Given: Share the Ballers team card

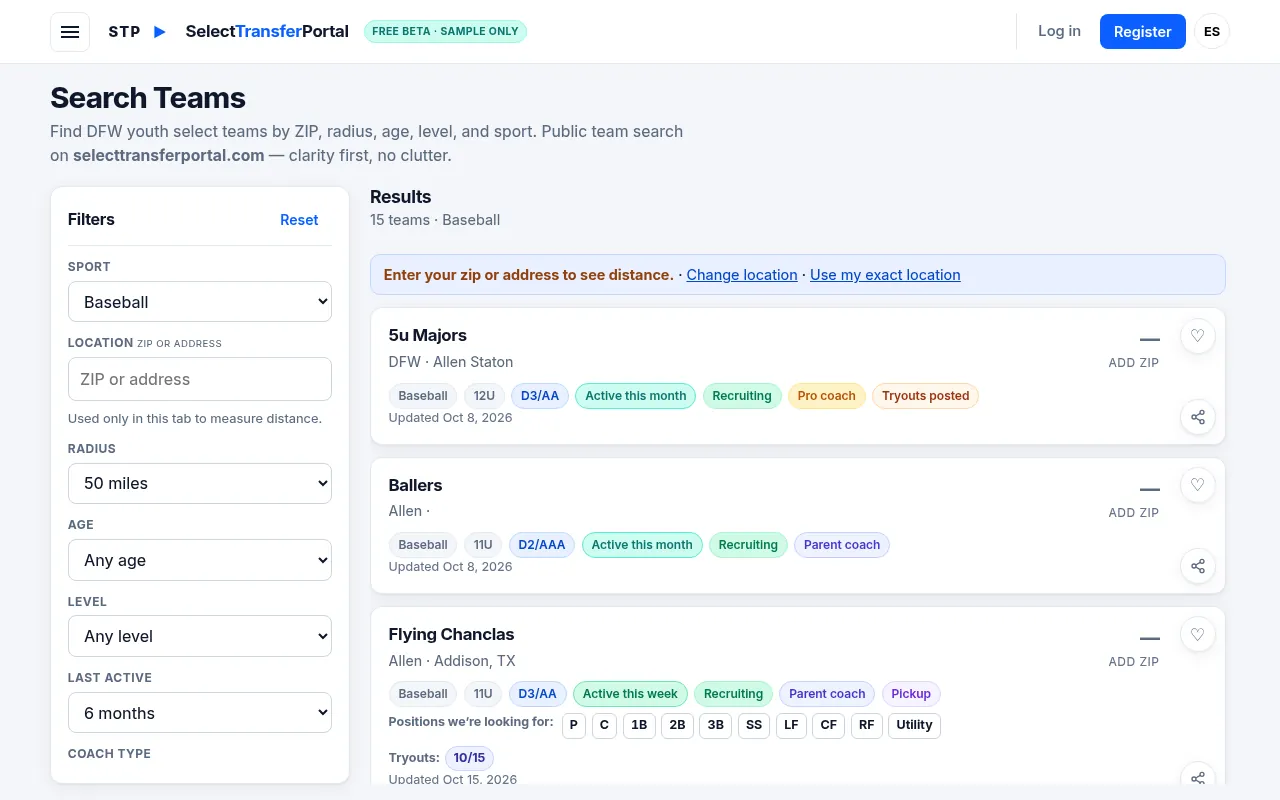Looking at the screenshot, I should coord(1198,566).
